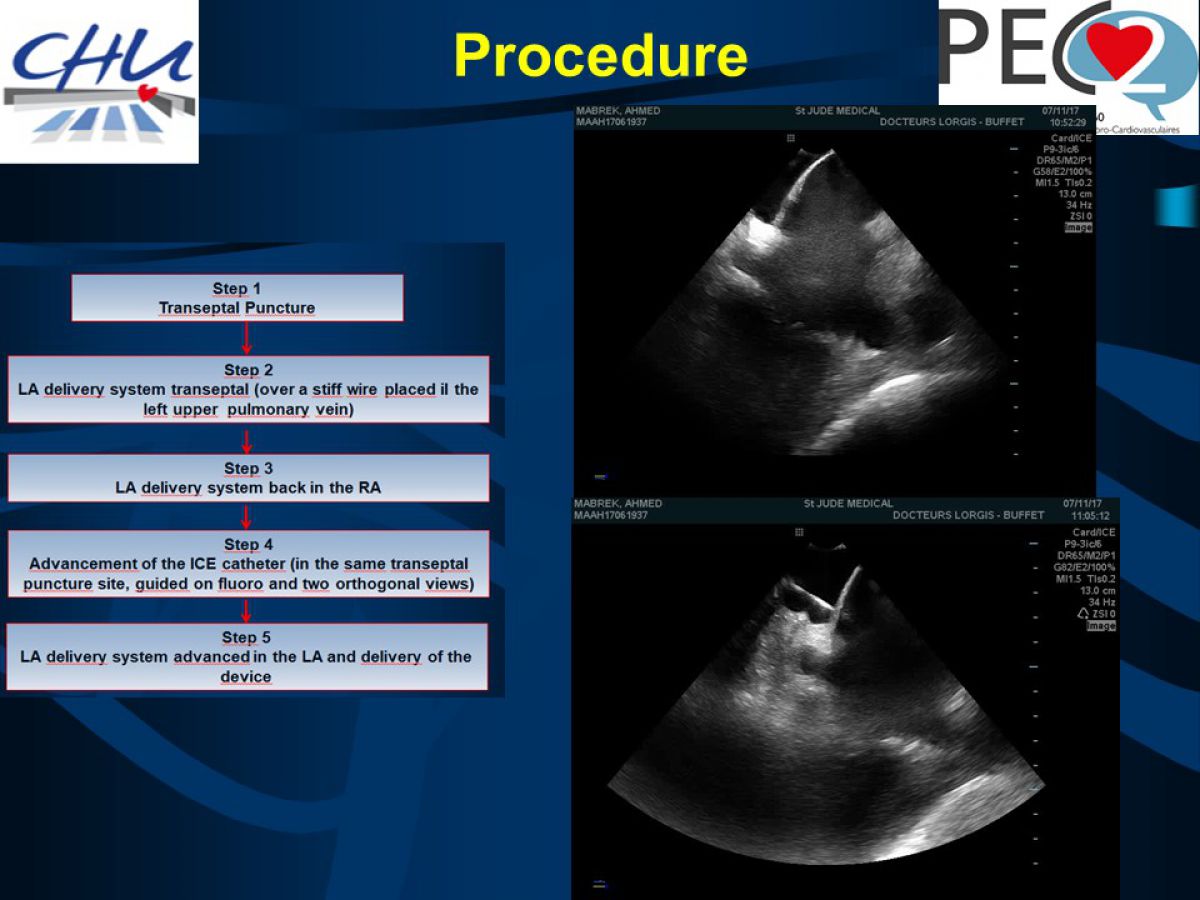Click the Step 3 delivery system back in RA box
The width and height of the screenshot is (1200, 900).
(248, 478)
